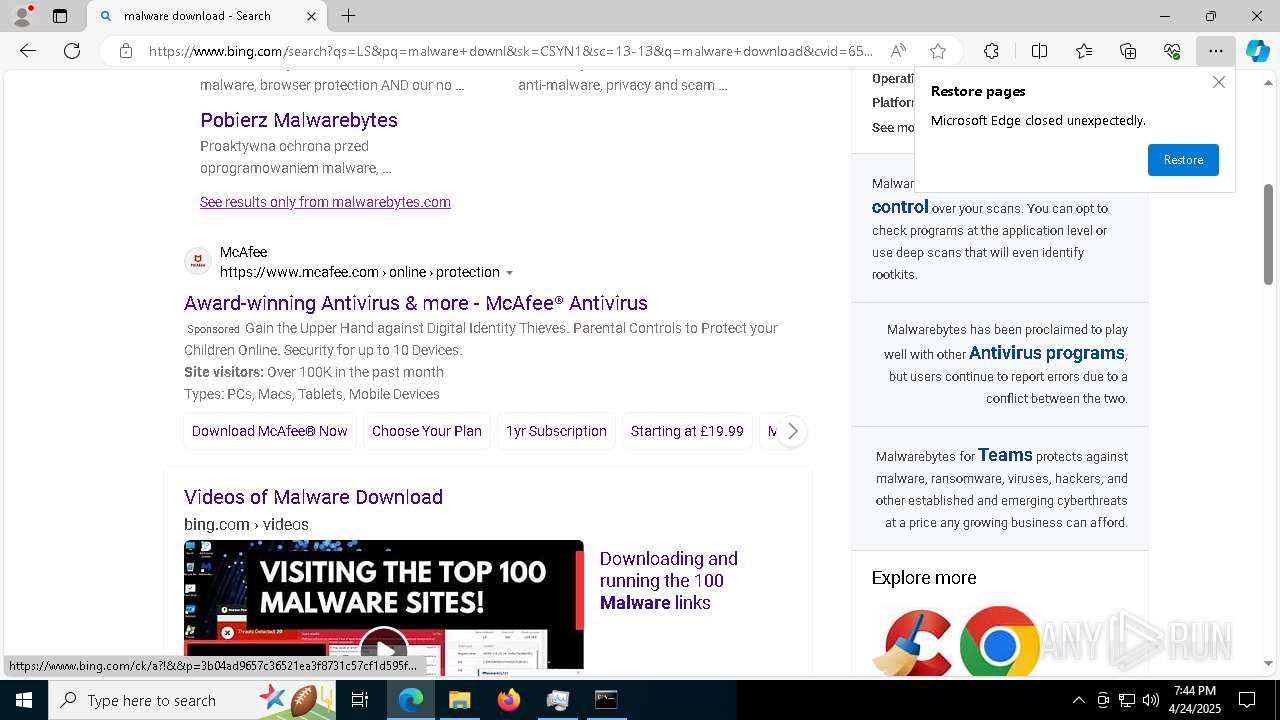
Task: Open Settings and more menu
Action: click(1215, 51)
